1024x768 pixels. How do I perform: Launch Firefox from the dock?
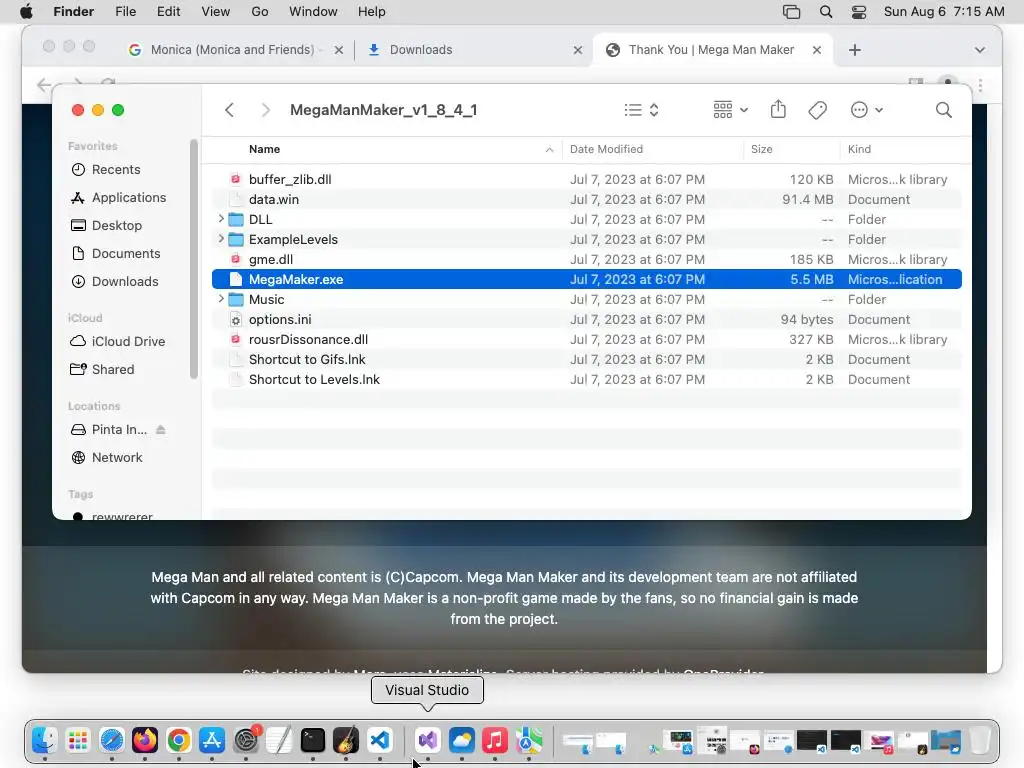click(x=145, y=740)
